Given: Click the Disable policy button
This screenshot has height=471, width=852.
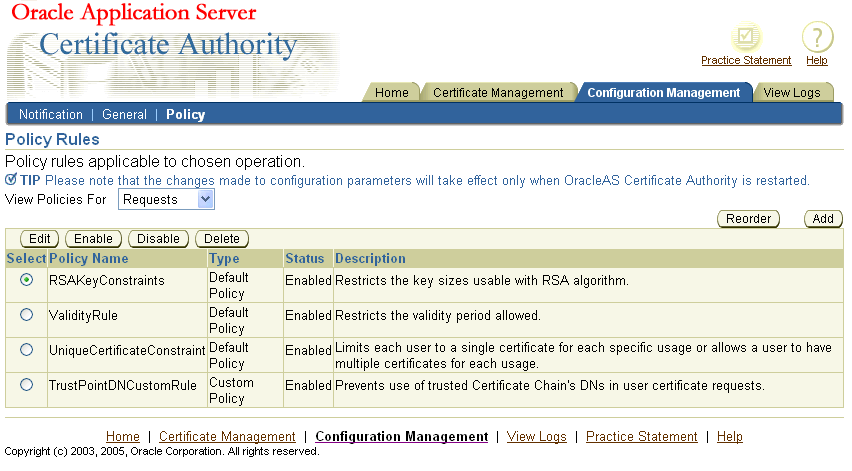Looking at the screenshot, I should (158, 238).
